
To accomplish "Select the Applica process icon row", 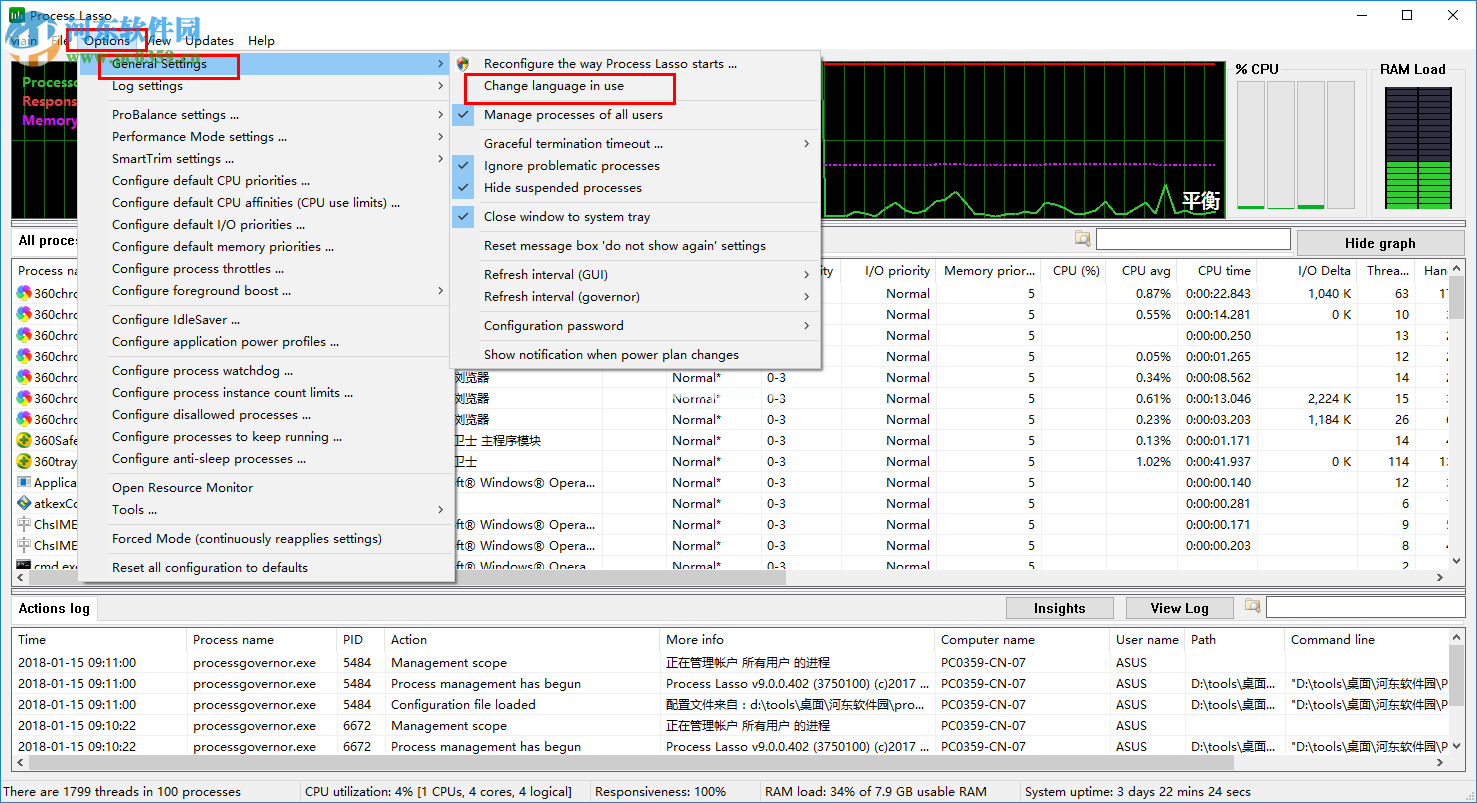I will click(24, 482).
